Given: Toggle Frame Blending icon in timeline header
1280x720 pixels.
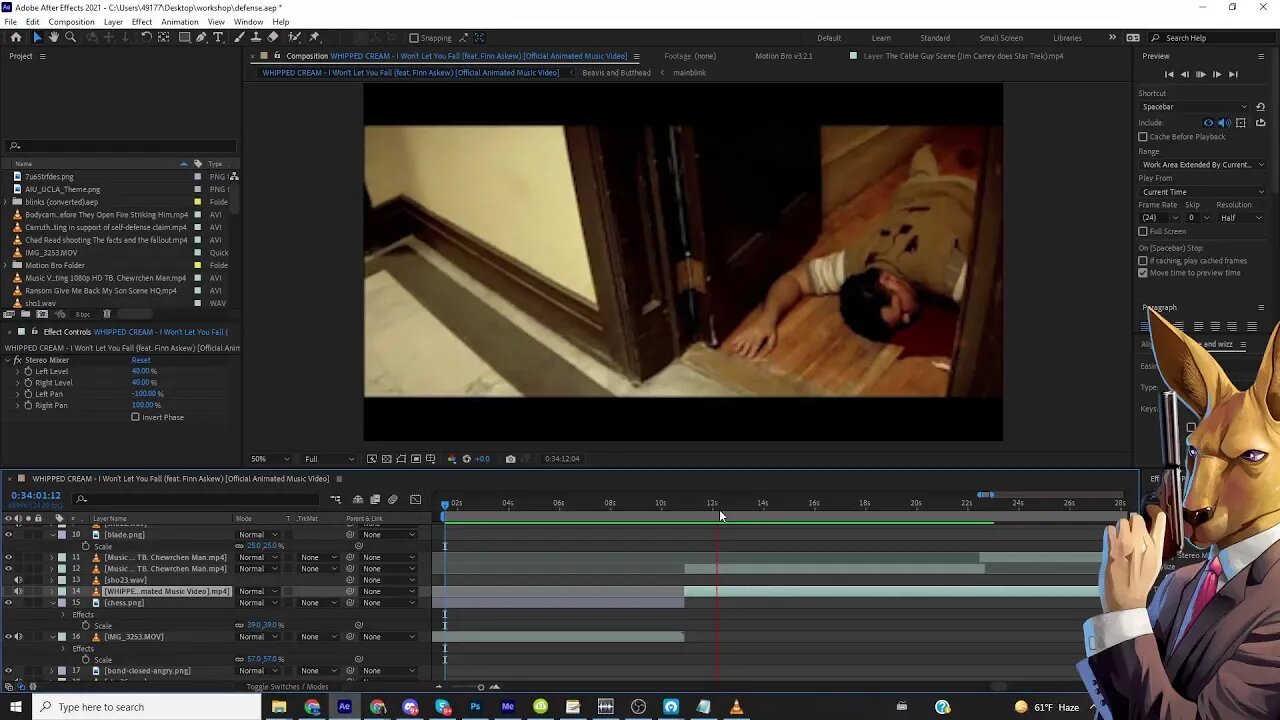Looking at the screenshot, I should point(375,499).
